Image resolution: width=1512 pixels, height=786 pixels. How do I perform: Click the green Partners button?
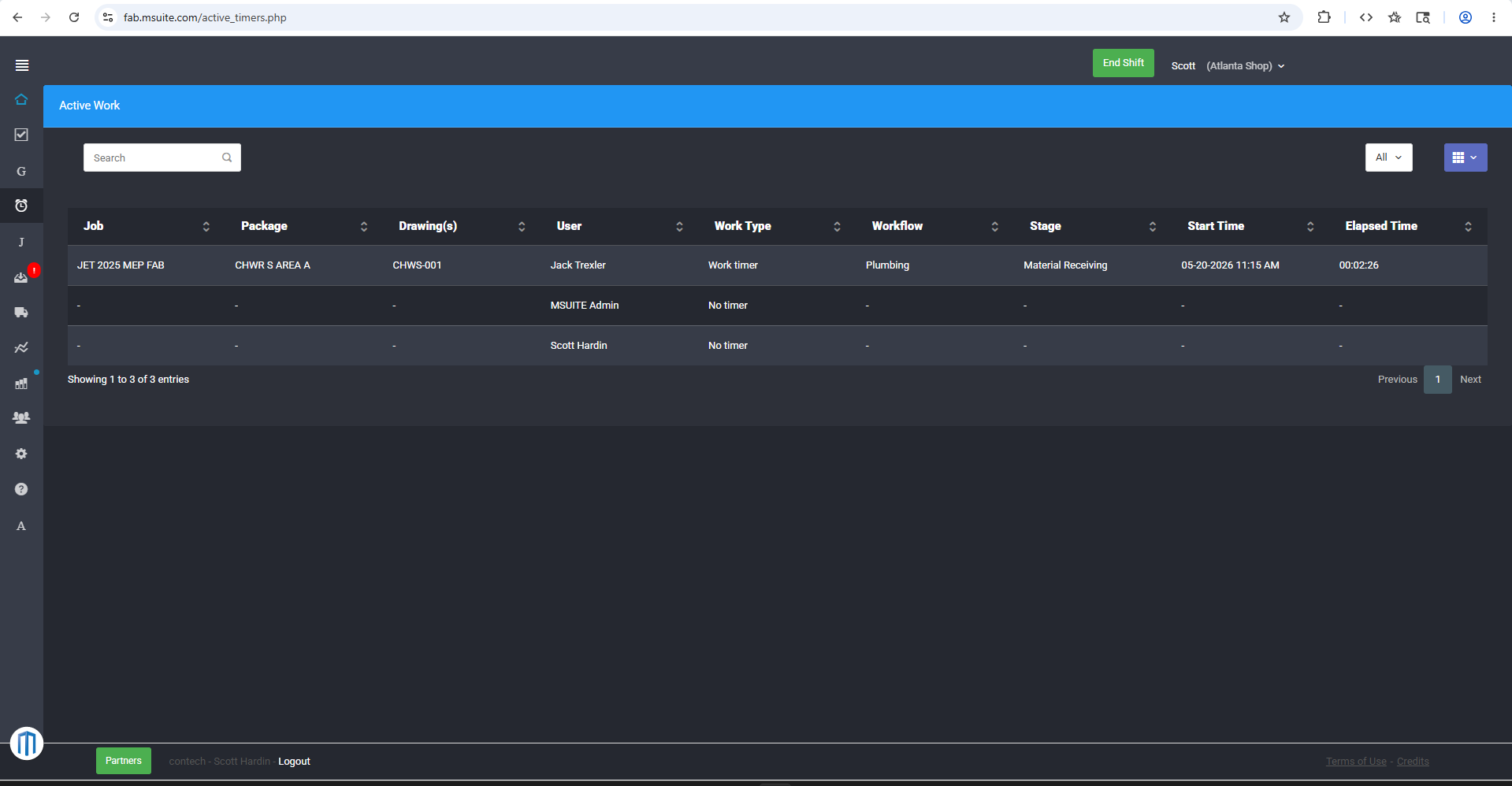[124, 761]
